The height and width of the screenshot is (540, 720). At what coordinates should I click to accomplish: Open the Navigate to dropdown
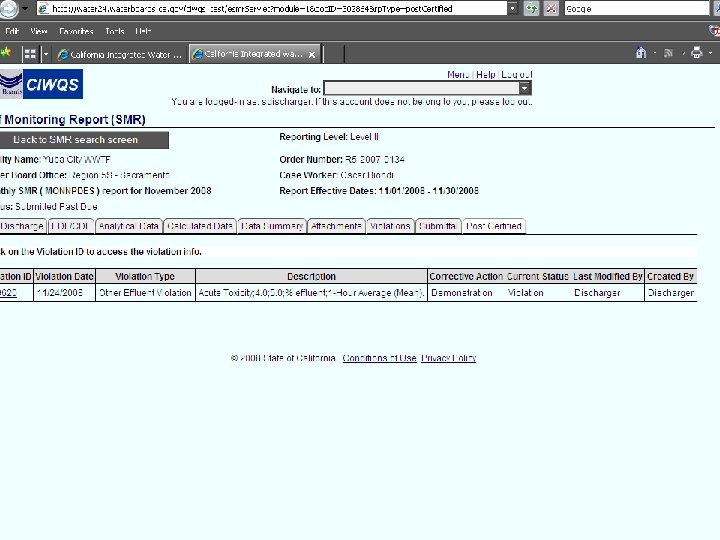click(428, 88)
